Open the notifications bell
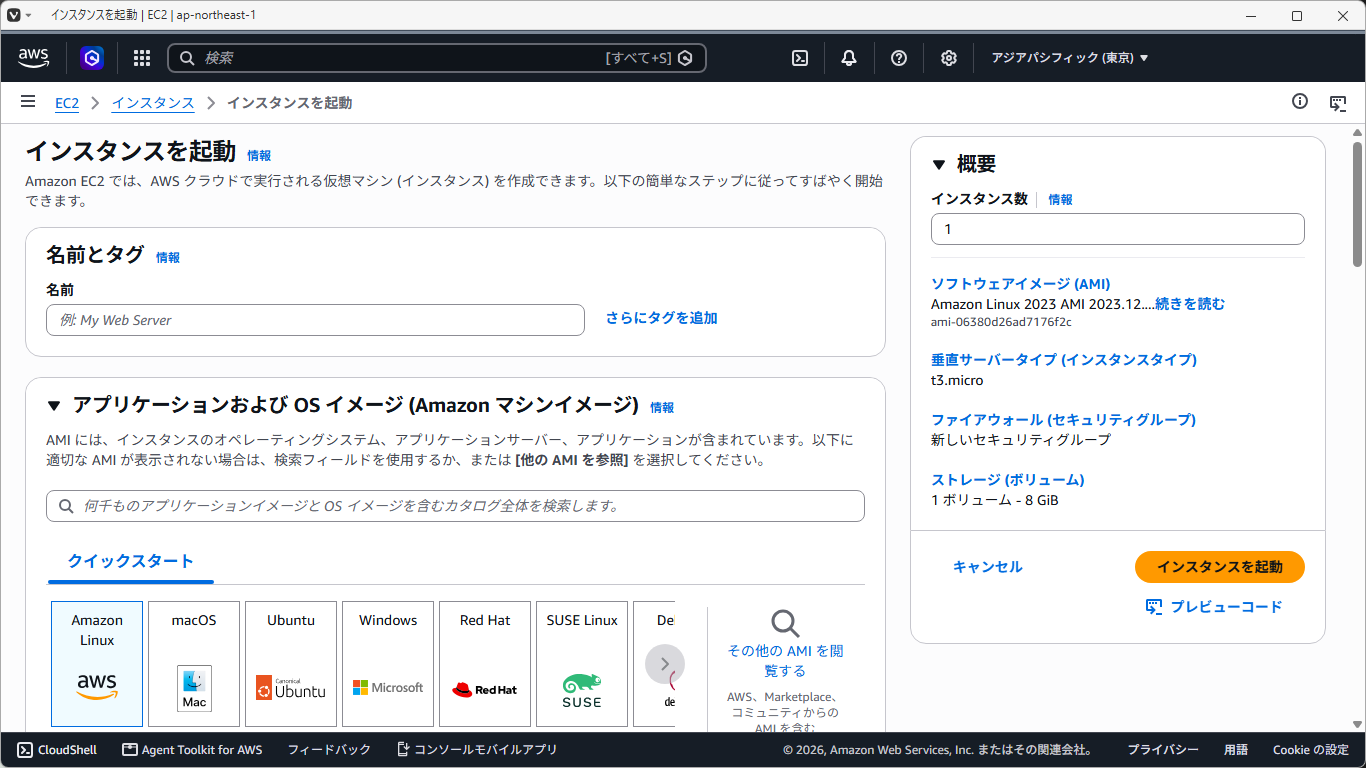Viewport: 1366px width, 768px height. coord(849,58)
